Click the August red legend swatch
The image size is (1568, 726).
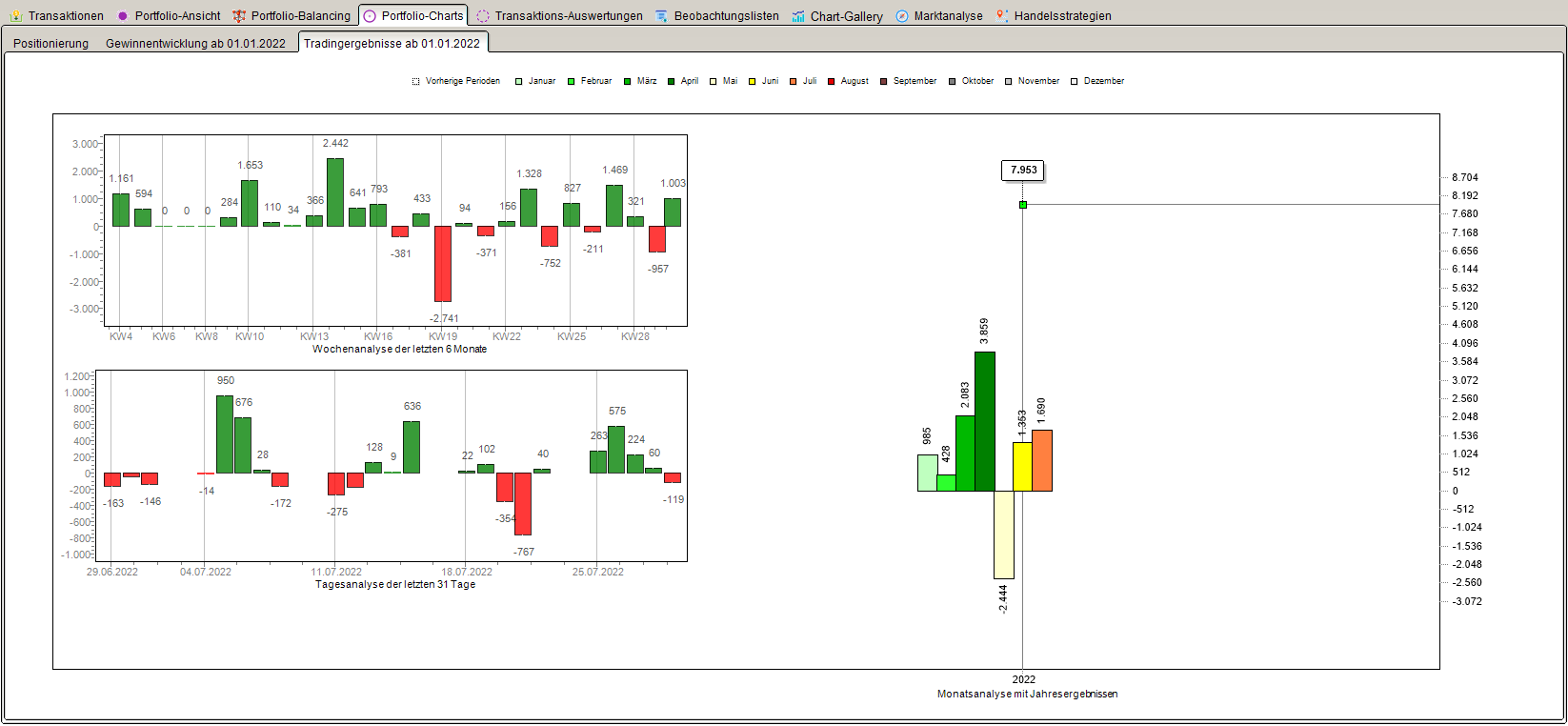tap(832, 82)
